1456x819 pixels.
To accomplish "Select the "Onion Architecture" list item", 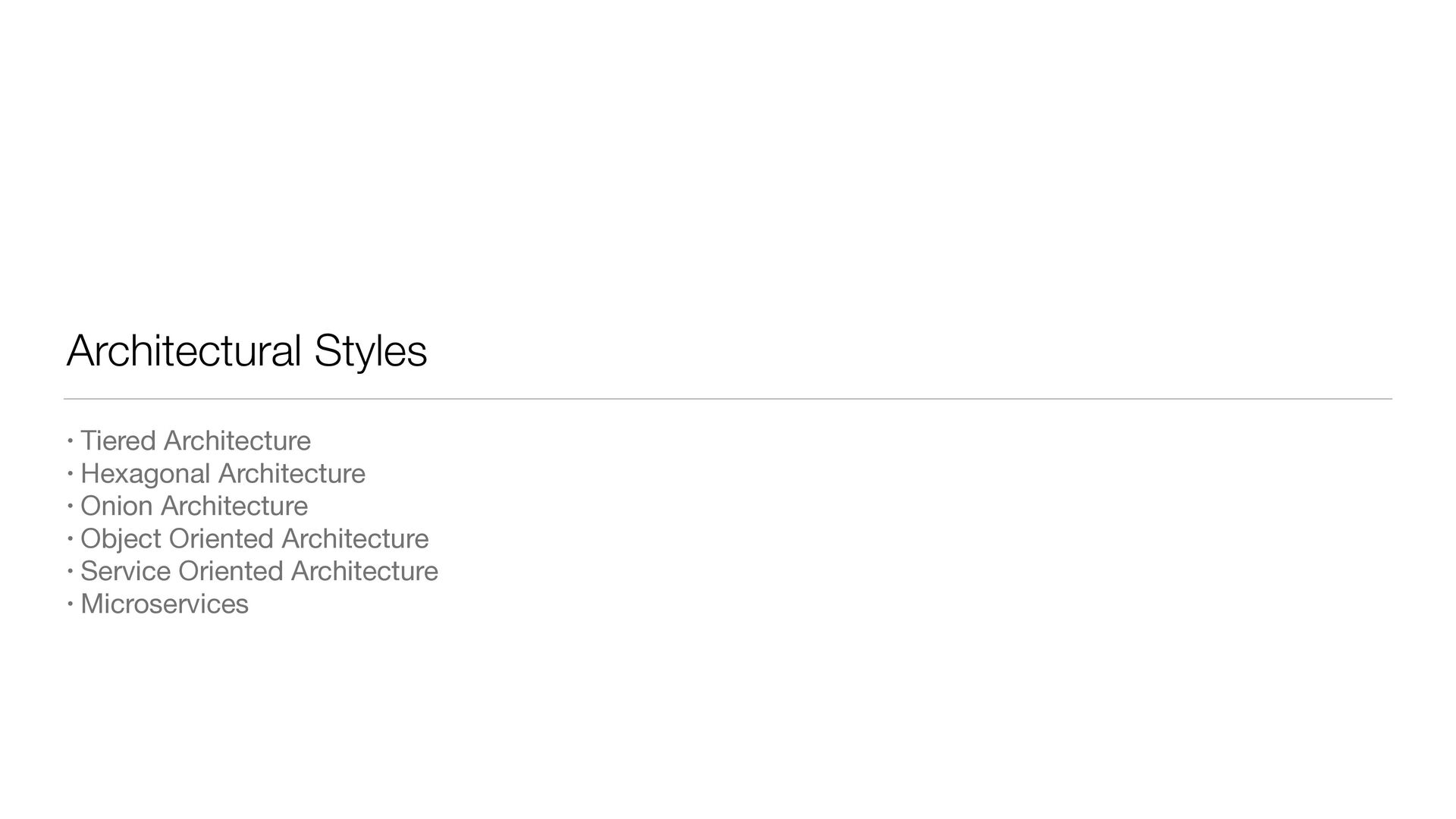I will click(x=194, y=506).
